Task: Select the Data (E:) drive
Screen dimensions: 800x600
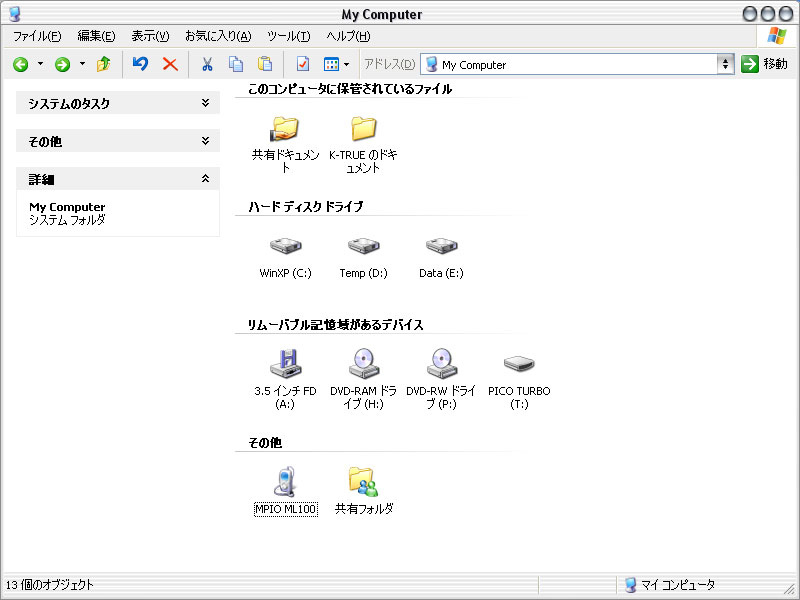Action: pos(441,258)
